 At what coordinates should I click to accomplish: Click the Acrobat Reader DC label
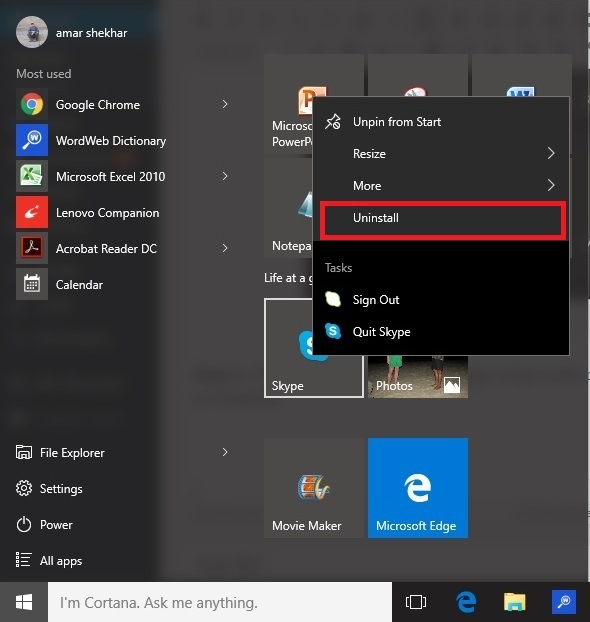106,249
